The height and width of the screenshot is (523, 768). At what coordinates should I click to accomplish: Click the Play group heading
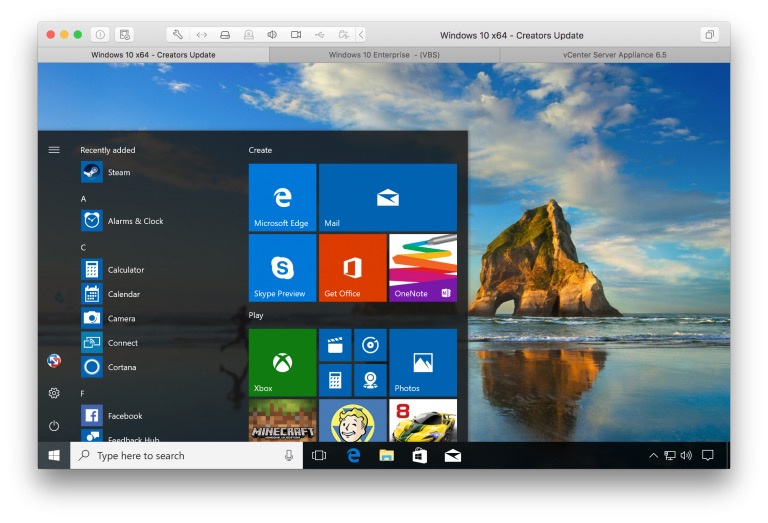point(256,315)
